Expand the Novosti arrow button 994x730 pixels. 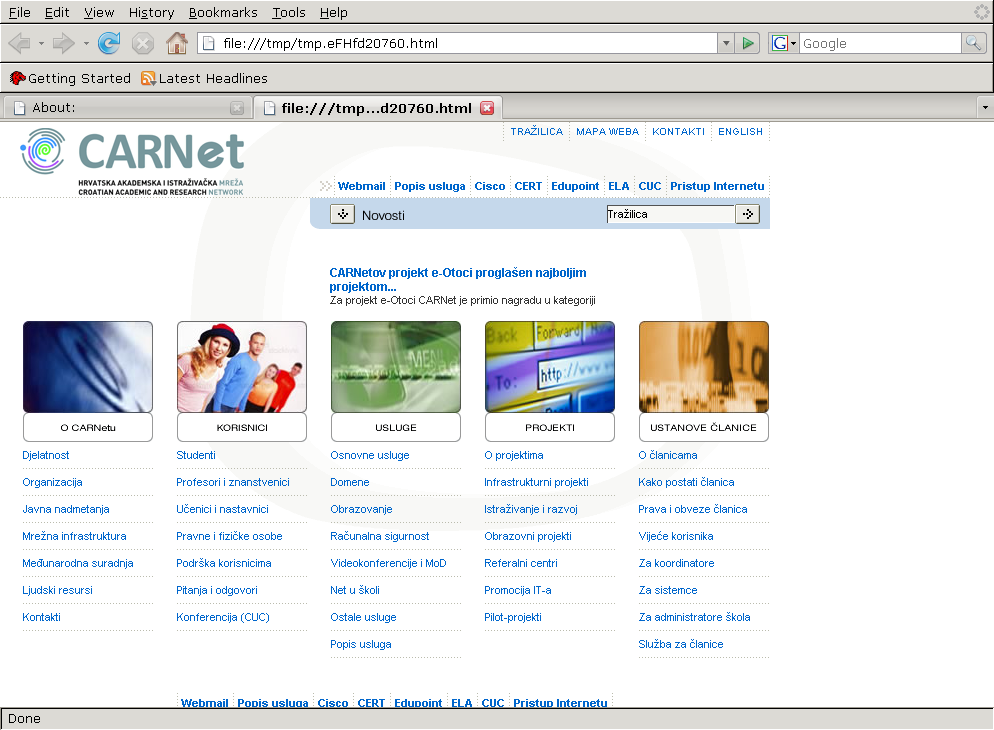(x=342, y=214)
